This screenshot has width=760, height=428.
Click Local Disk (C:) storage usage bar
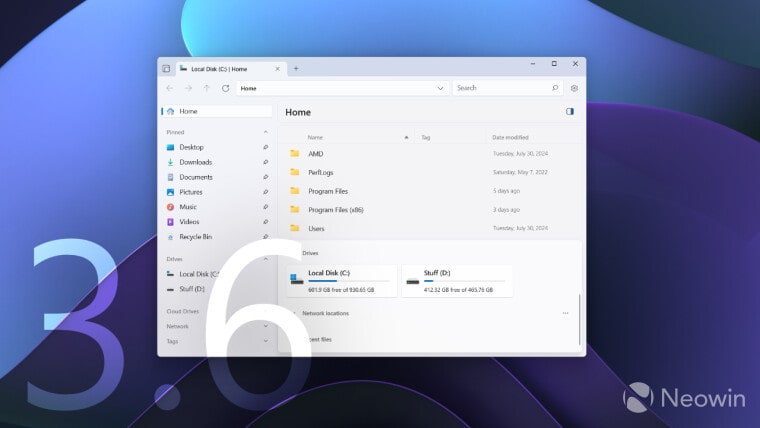pos(348,281)
